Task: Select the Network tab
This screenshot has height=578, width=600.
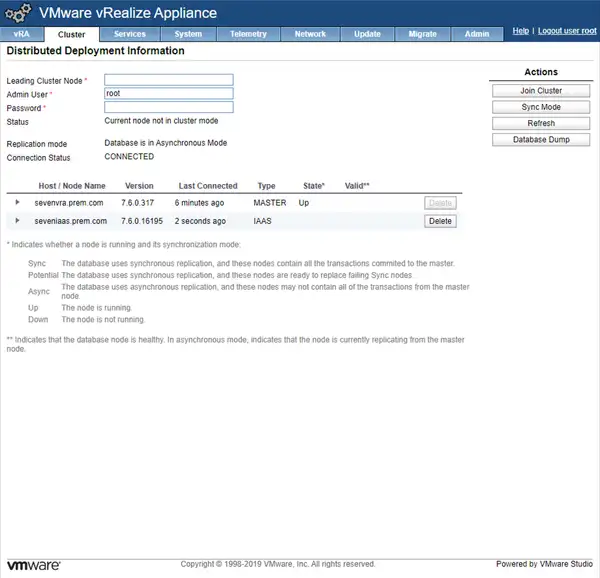Action: coord(310,34)
